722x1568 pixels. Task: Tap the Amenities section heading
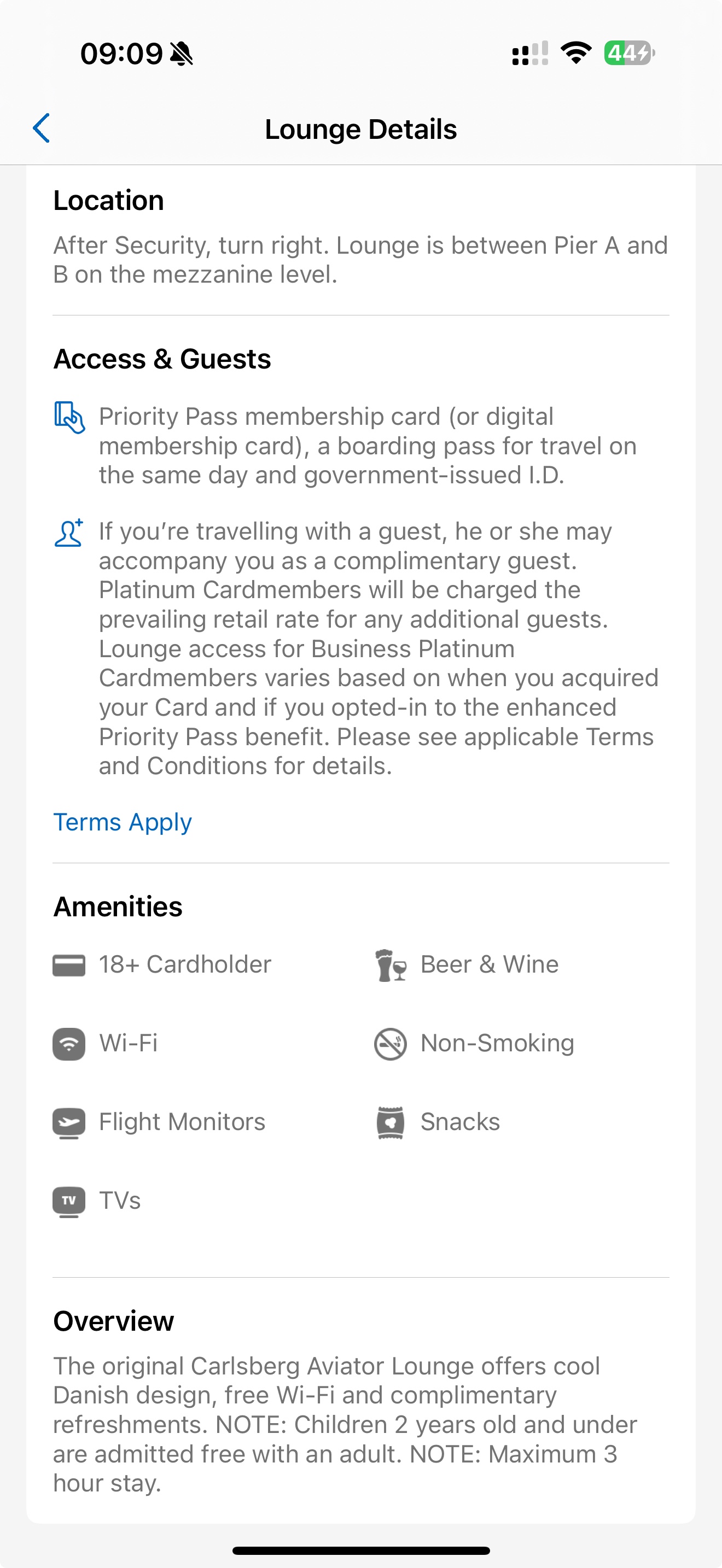point(118,906)
